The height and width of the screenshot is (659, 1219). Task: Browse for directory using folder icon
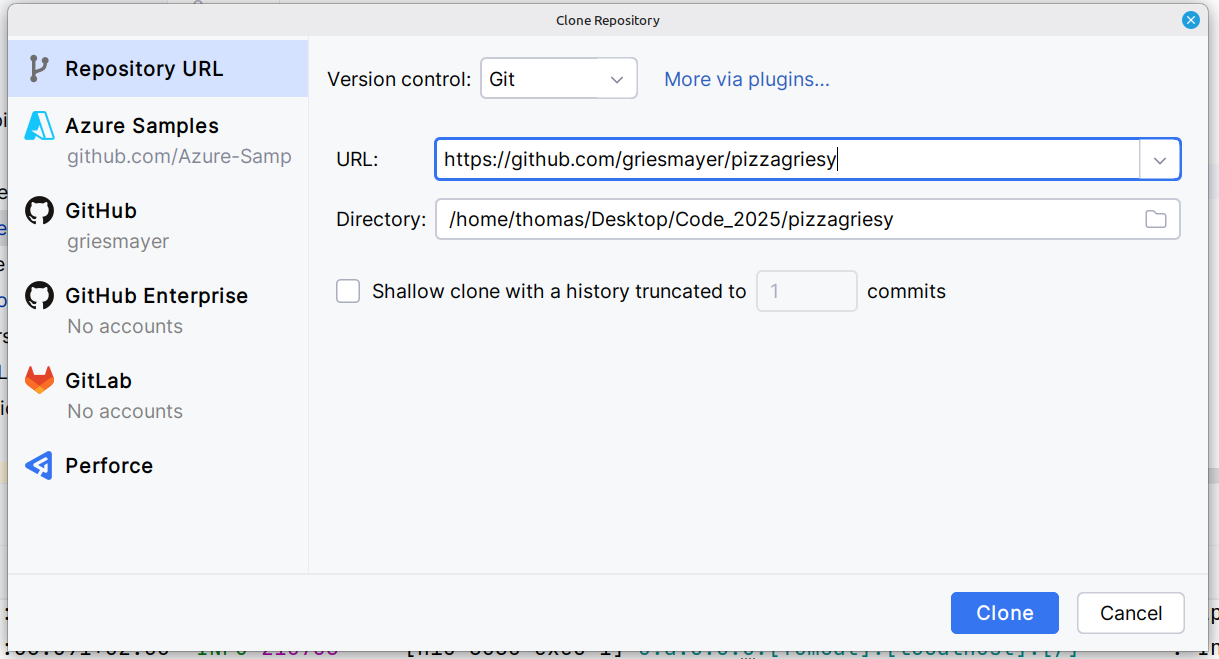[x=1156, y=220]
